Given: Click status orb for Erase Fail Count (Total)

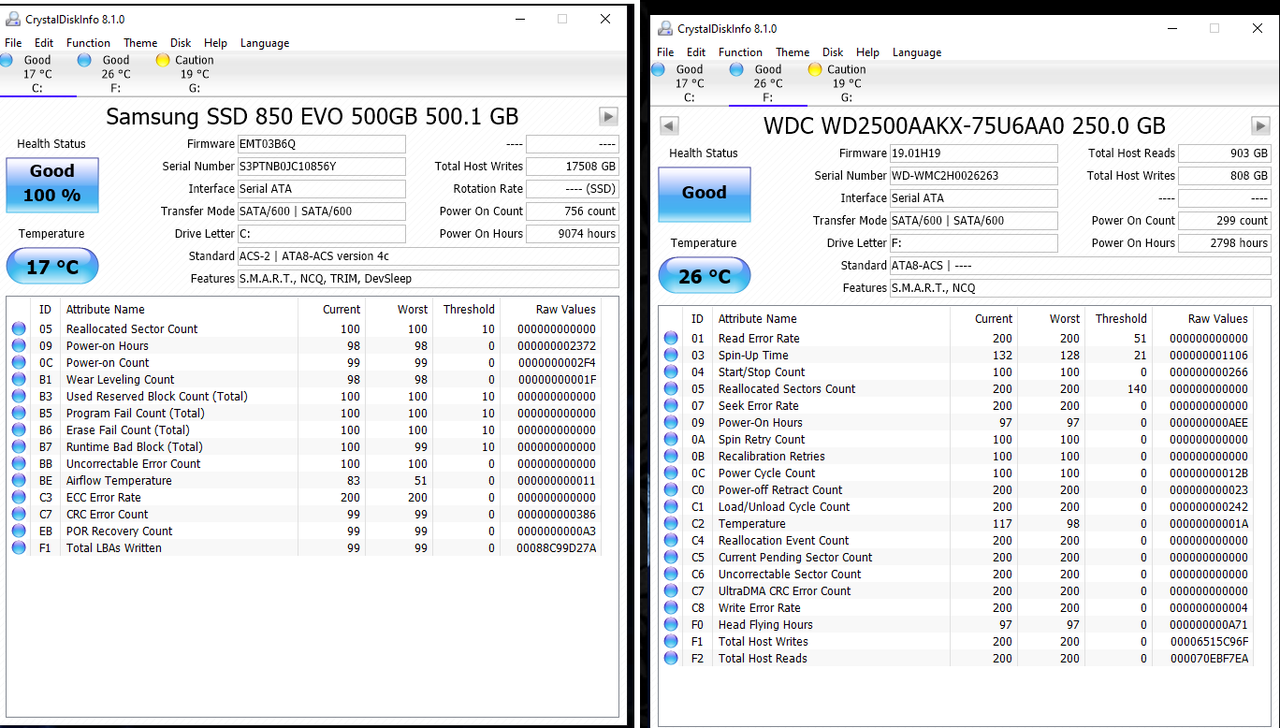Looking at the screenshot, I should (18, 430).
